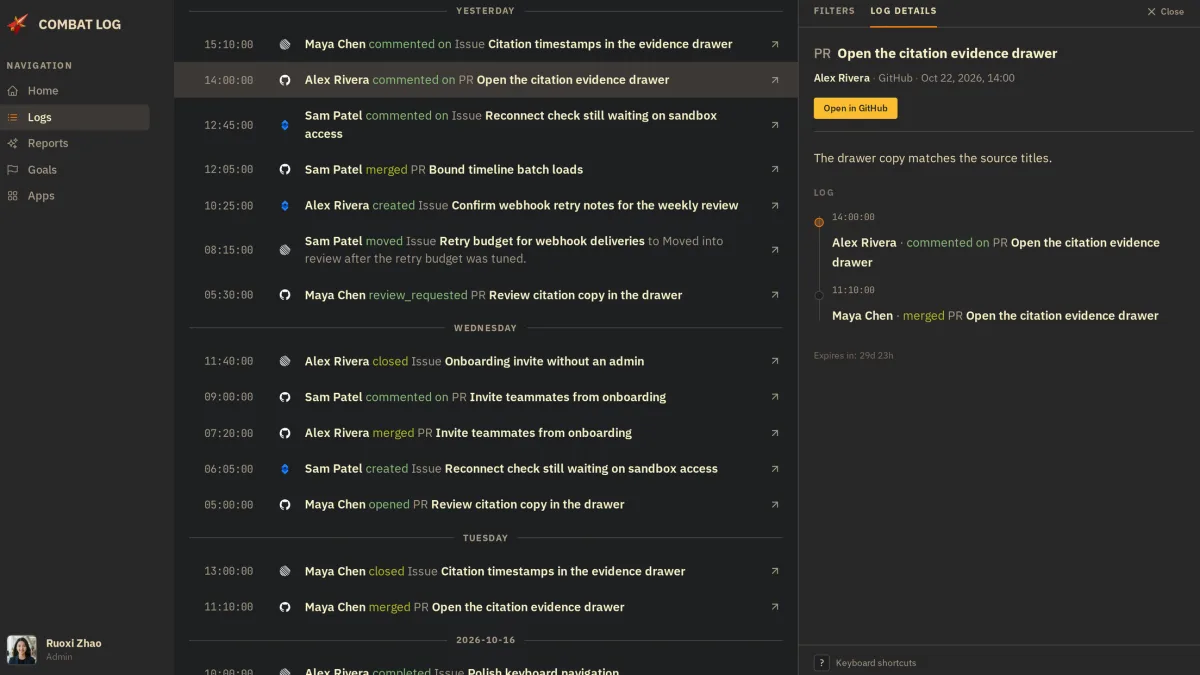Viewport: 1200px width, 675px height.
Task: Click 'Expires in: 29d 23h' text
Action: (854, 356)
